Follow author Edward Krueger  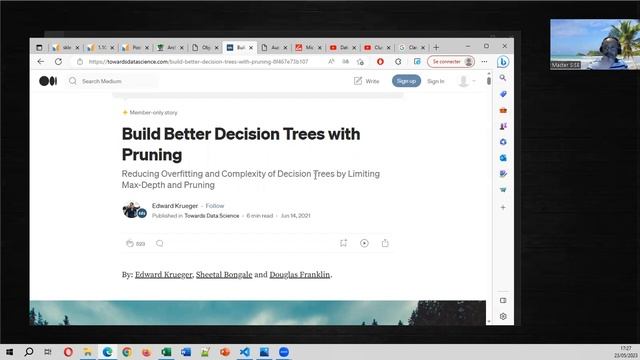click(x=215, y=206)
